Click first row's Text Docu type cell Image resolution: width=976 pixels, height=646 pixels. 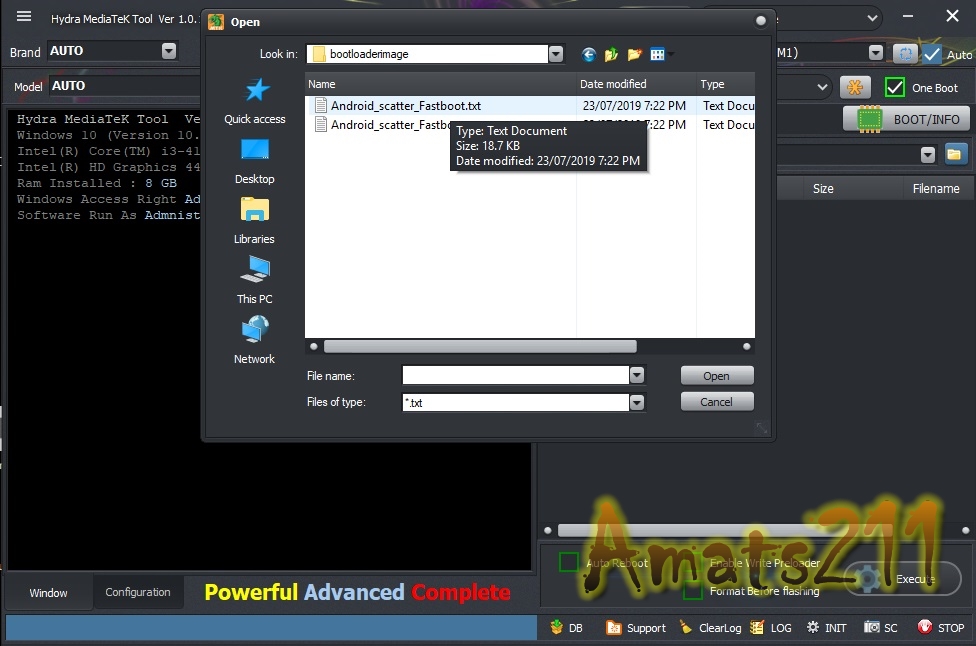[728, 106]
